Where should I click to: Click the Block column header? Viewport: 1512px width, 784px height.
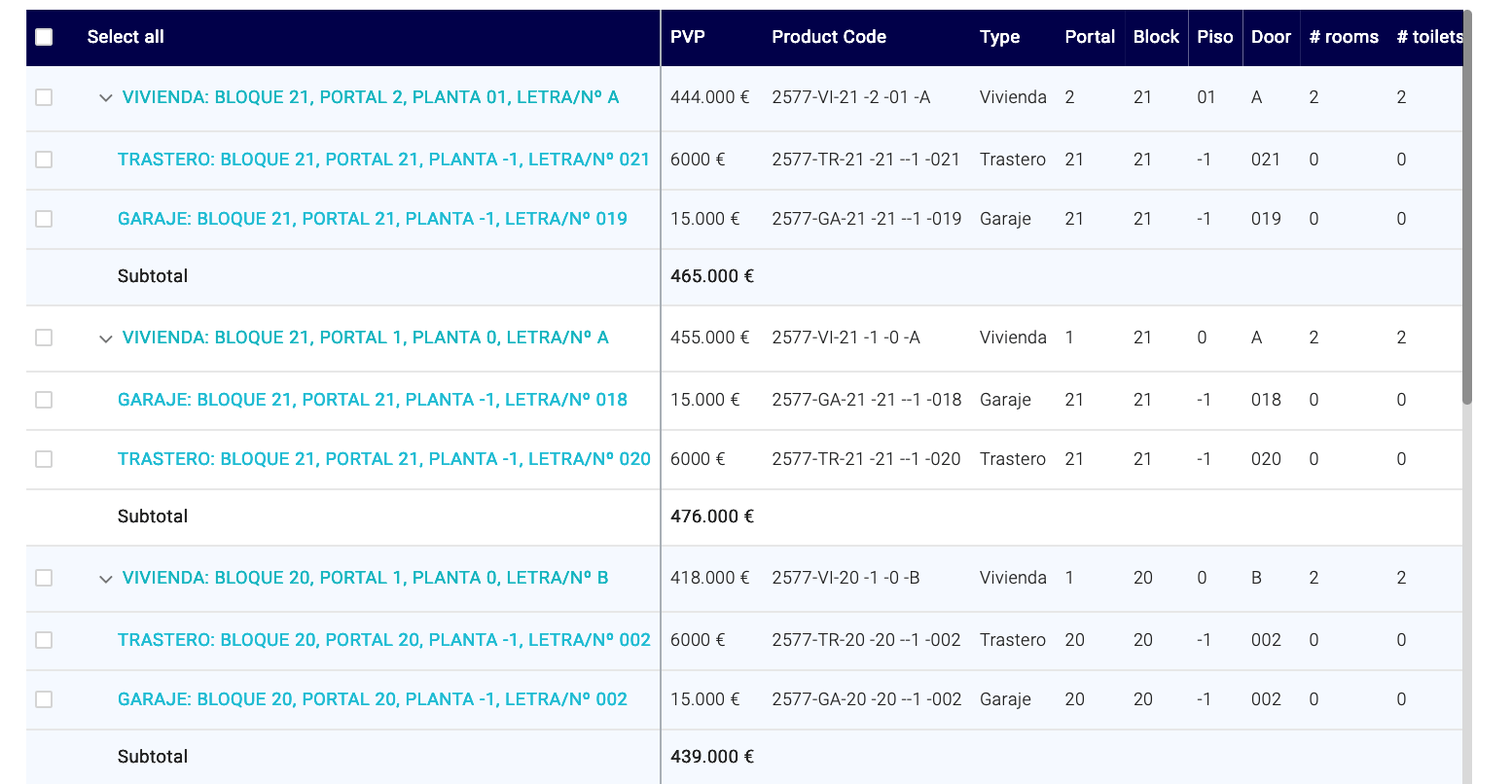pyautogui.click(x=1156, y=37)
